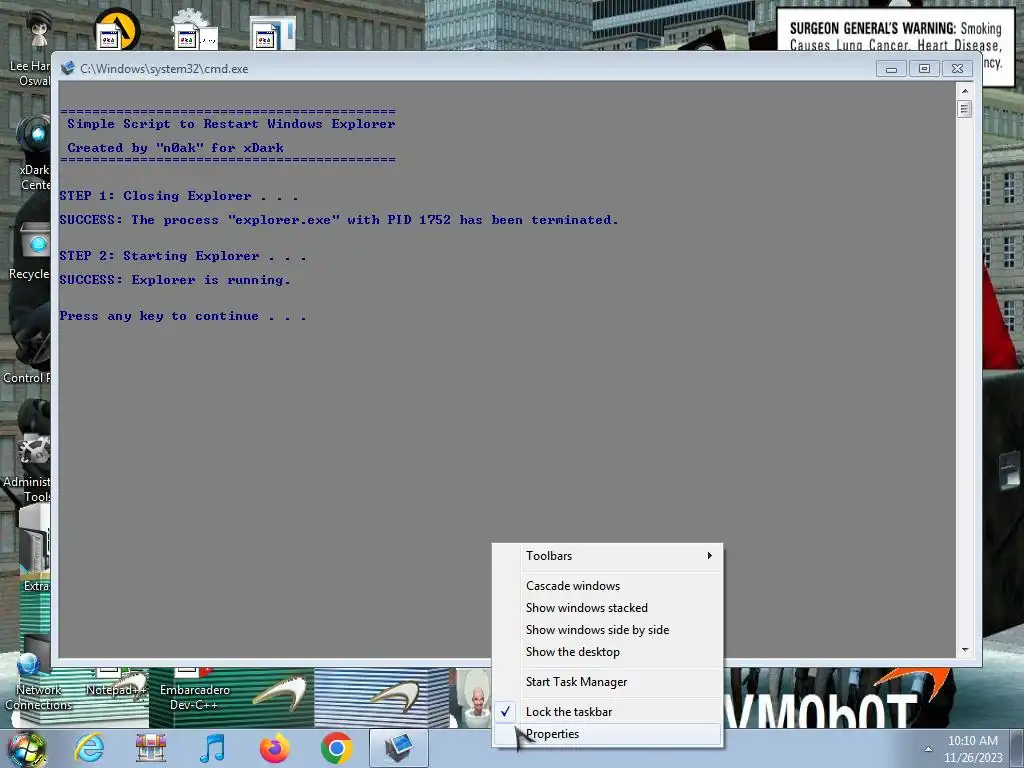Launch Google Chrome from the taskbar

(336, 748)
